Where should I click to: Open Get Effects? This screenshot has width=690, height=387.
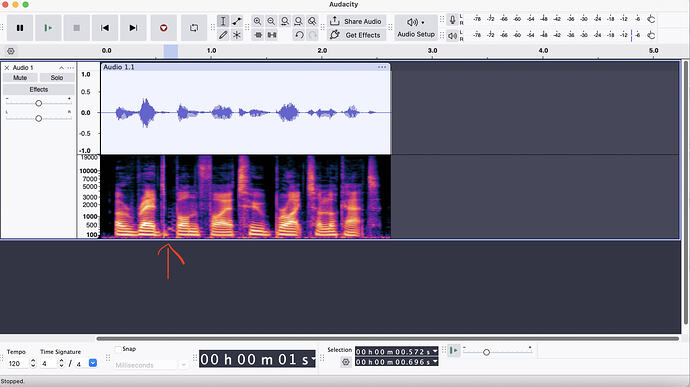click(x=356, y=35)
